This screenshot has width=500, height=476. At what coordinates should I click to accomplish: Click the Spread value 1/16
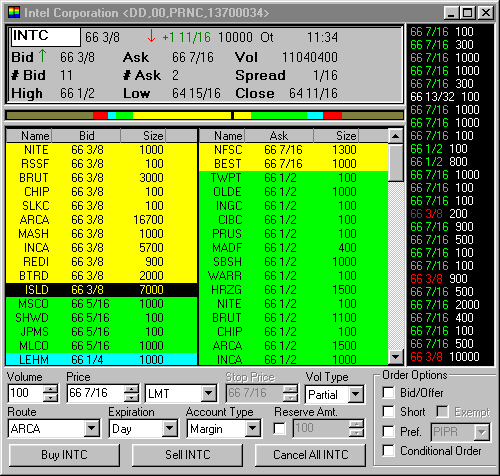tap(325, 75)
